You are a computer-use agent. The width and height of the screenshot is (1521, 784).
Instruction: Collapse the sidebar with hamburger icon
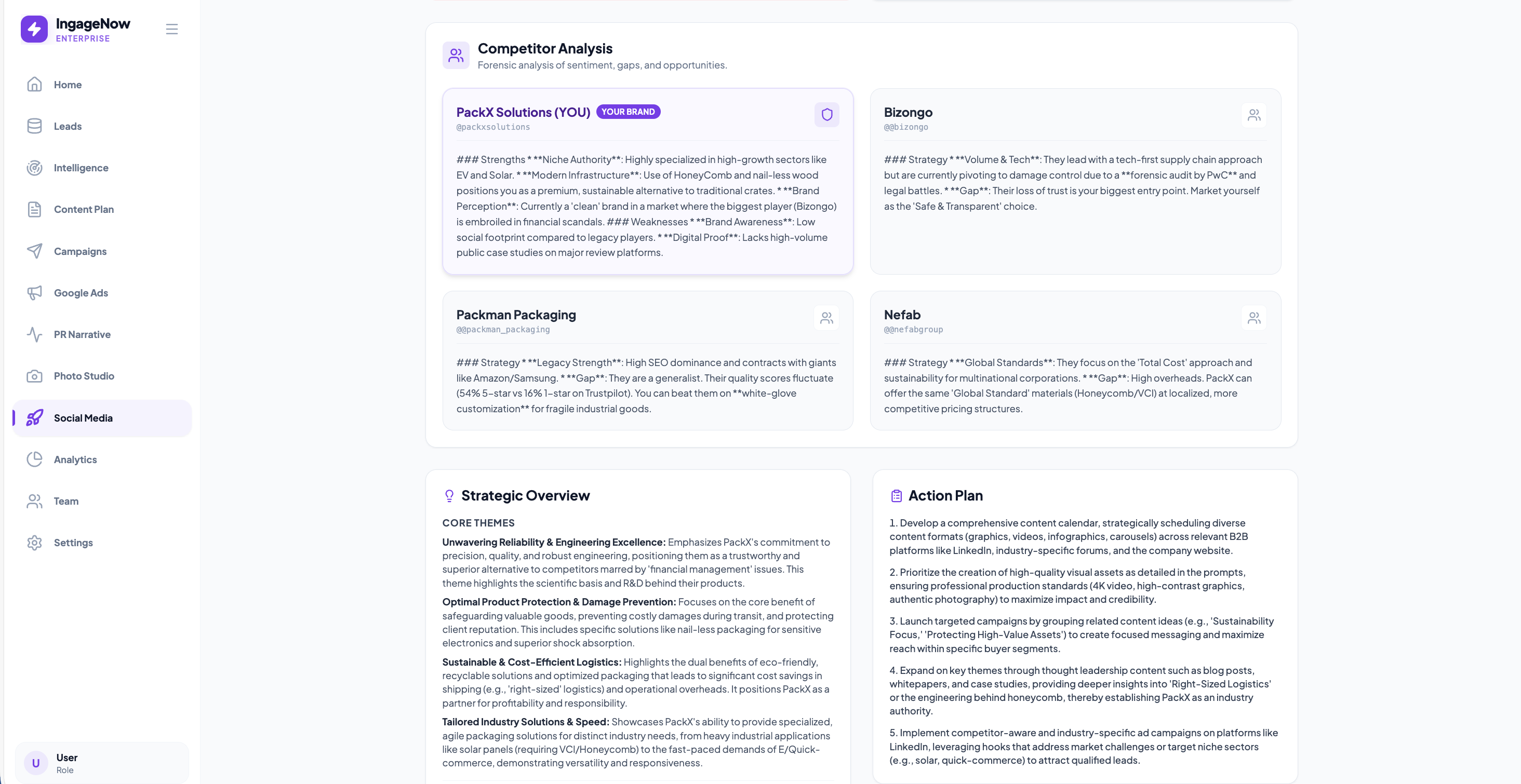172,29
